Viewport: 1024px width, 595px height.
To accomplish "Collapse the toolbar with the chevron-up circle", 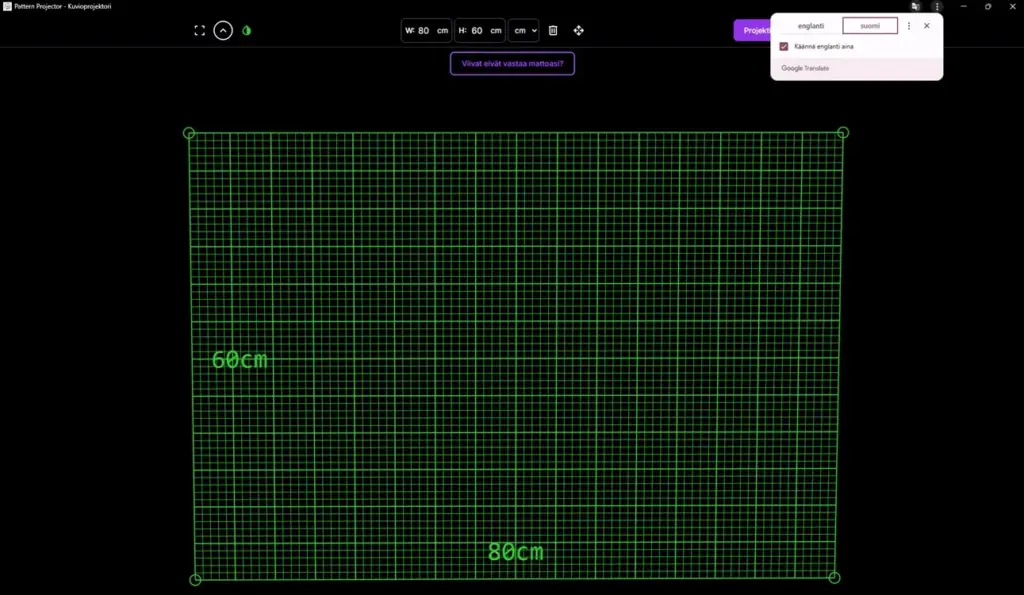I will point(223,31).
